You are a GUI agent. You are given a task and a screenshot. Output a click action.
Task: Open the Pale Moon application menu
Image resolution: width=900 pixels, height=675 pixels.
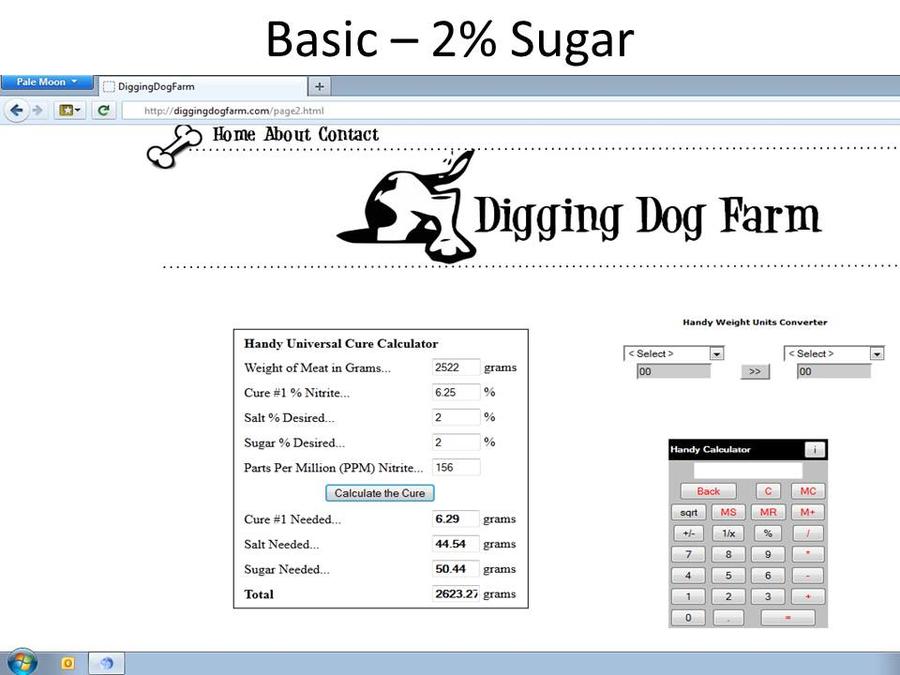tap(46, 82)
